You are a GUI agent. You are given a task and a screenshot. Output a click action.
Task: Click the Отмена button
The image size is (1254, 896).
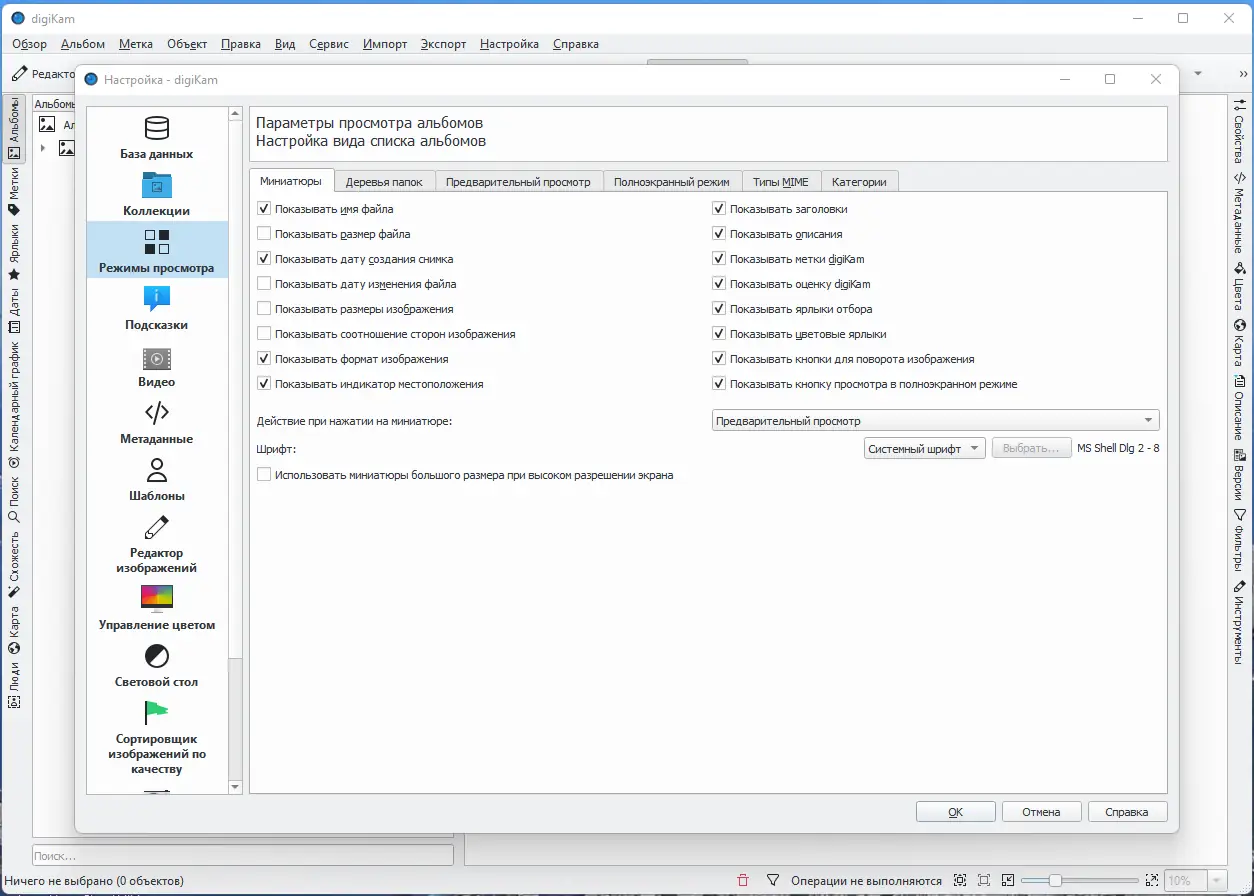(1042, 812)
